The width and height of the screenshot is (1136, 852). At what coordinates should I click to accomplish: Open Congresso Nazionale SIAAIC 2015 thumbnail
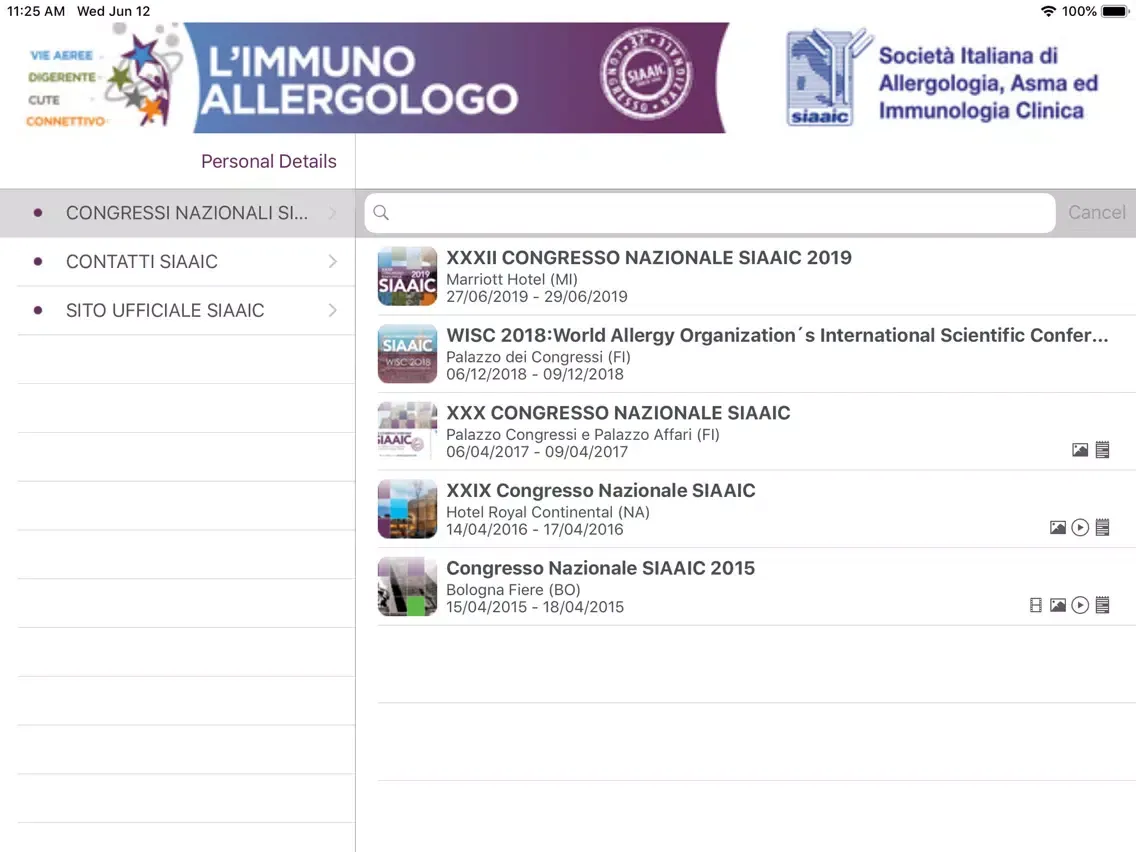pyautogui.click(x=407, y=586)
